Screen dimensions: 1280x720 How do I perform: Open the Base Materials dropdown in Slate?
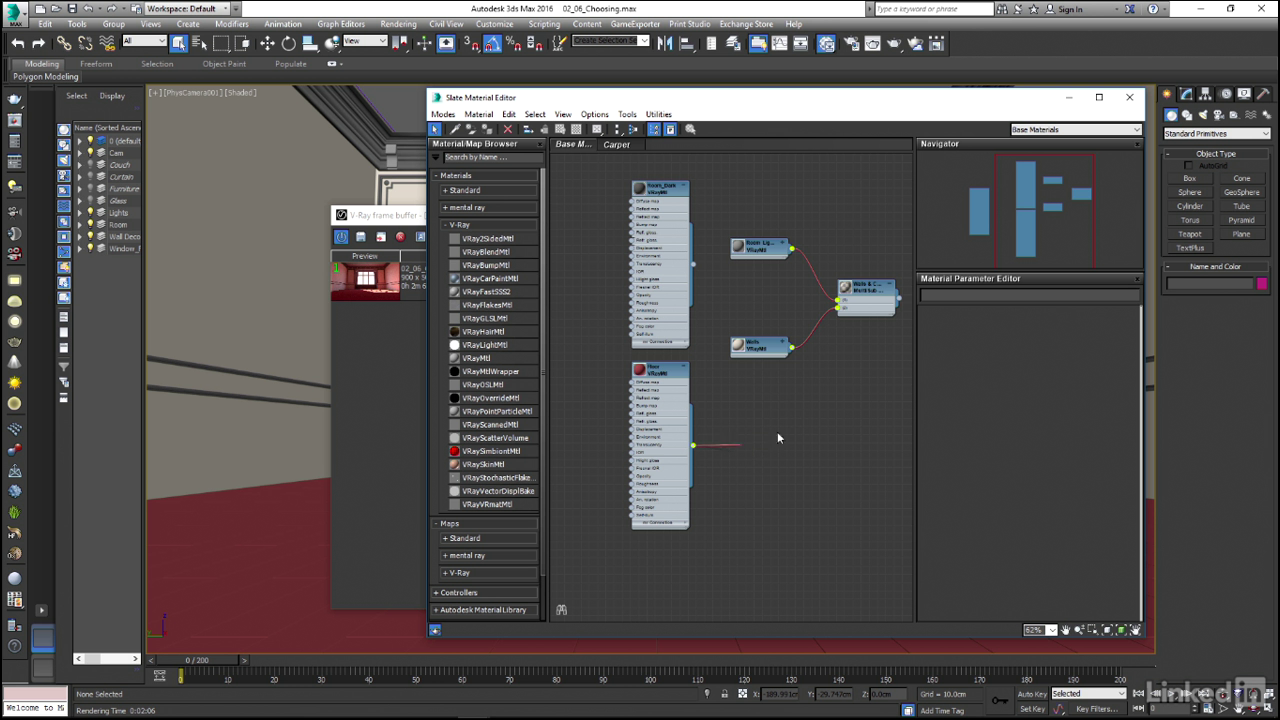1076,129
